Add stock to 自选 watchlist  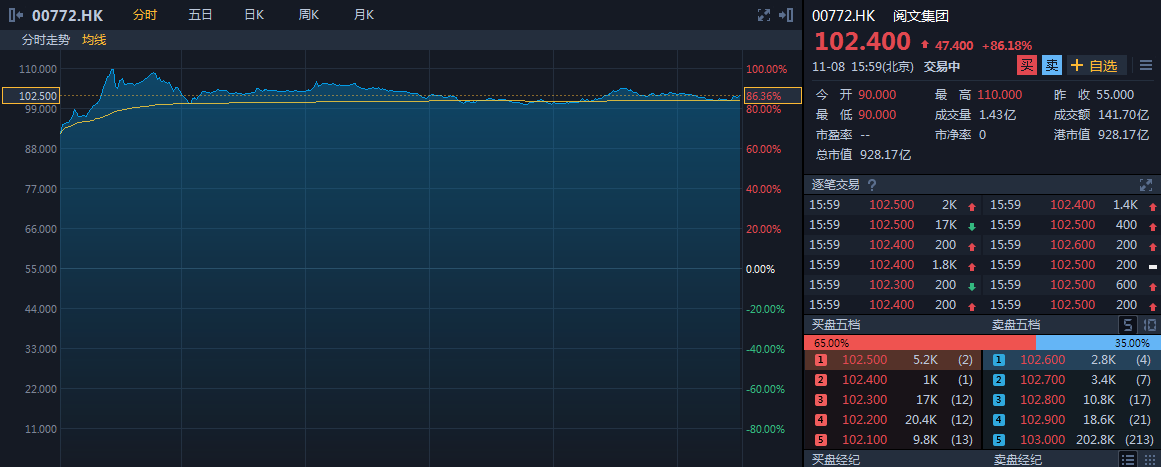(1097, 66)
